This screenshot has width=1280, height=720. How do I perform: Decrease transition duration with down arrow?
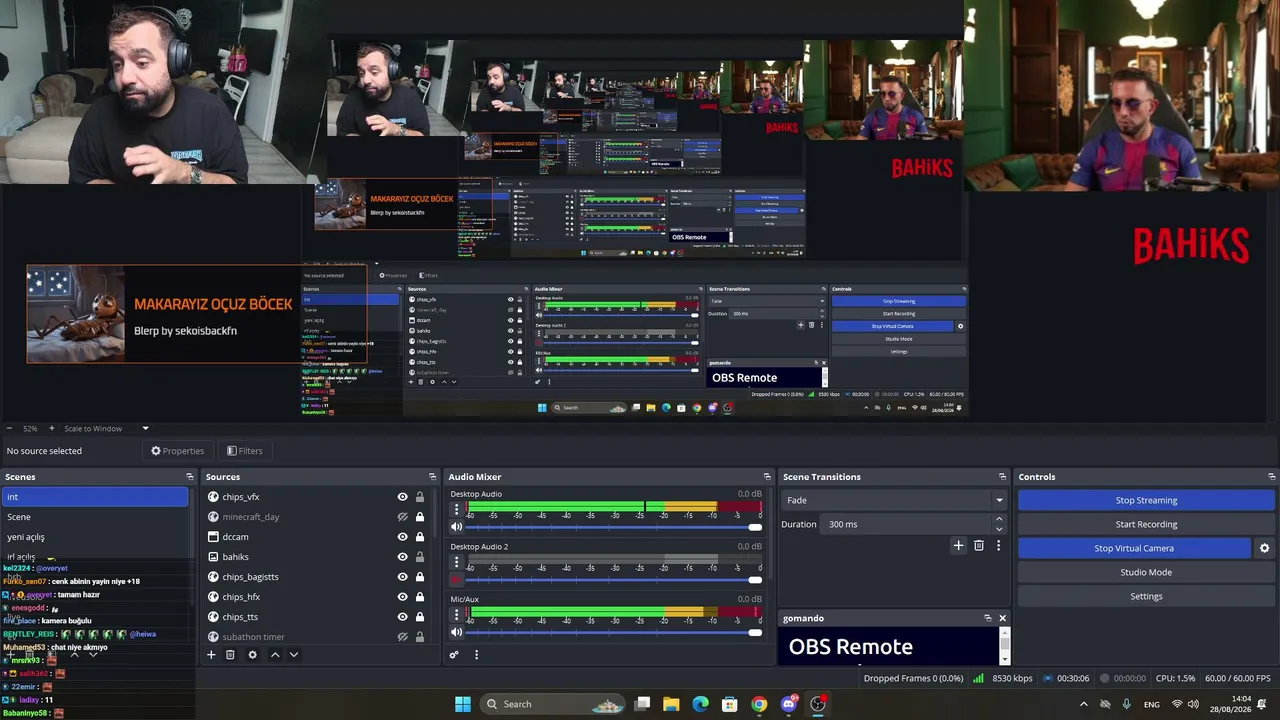[x=998, y=529]
